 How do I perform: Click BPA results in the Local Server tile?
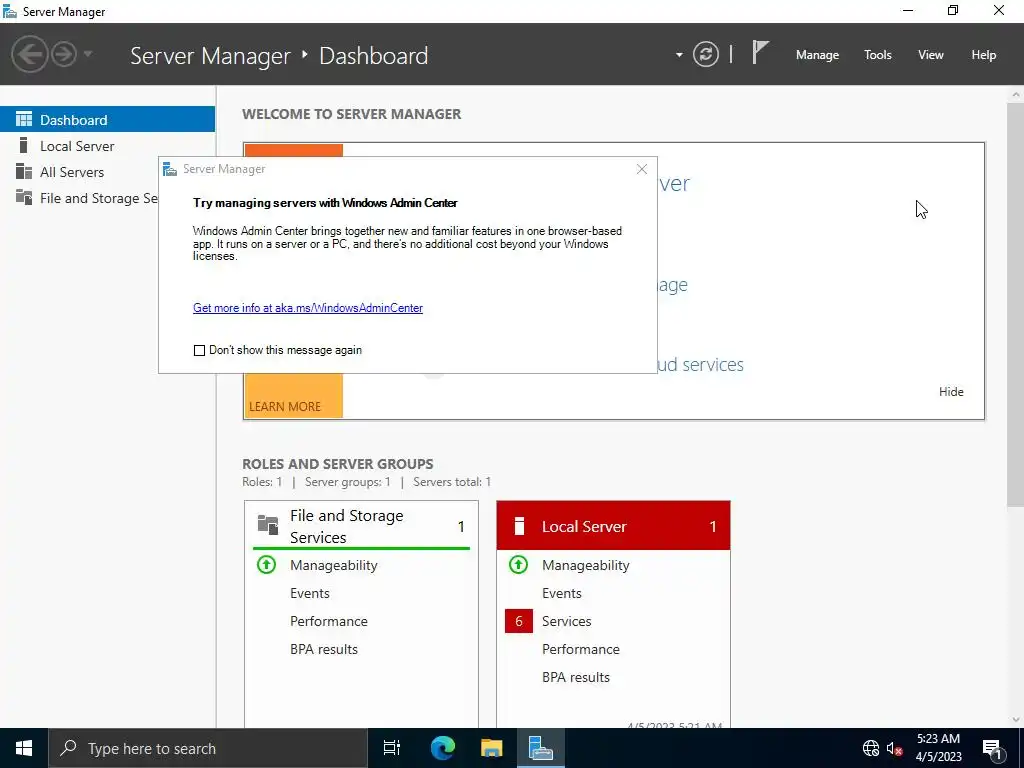(576, 677)
